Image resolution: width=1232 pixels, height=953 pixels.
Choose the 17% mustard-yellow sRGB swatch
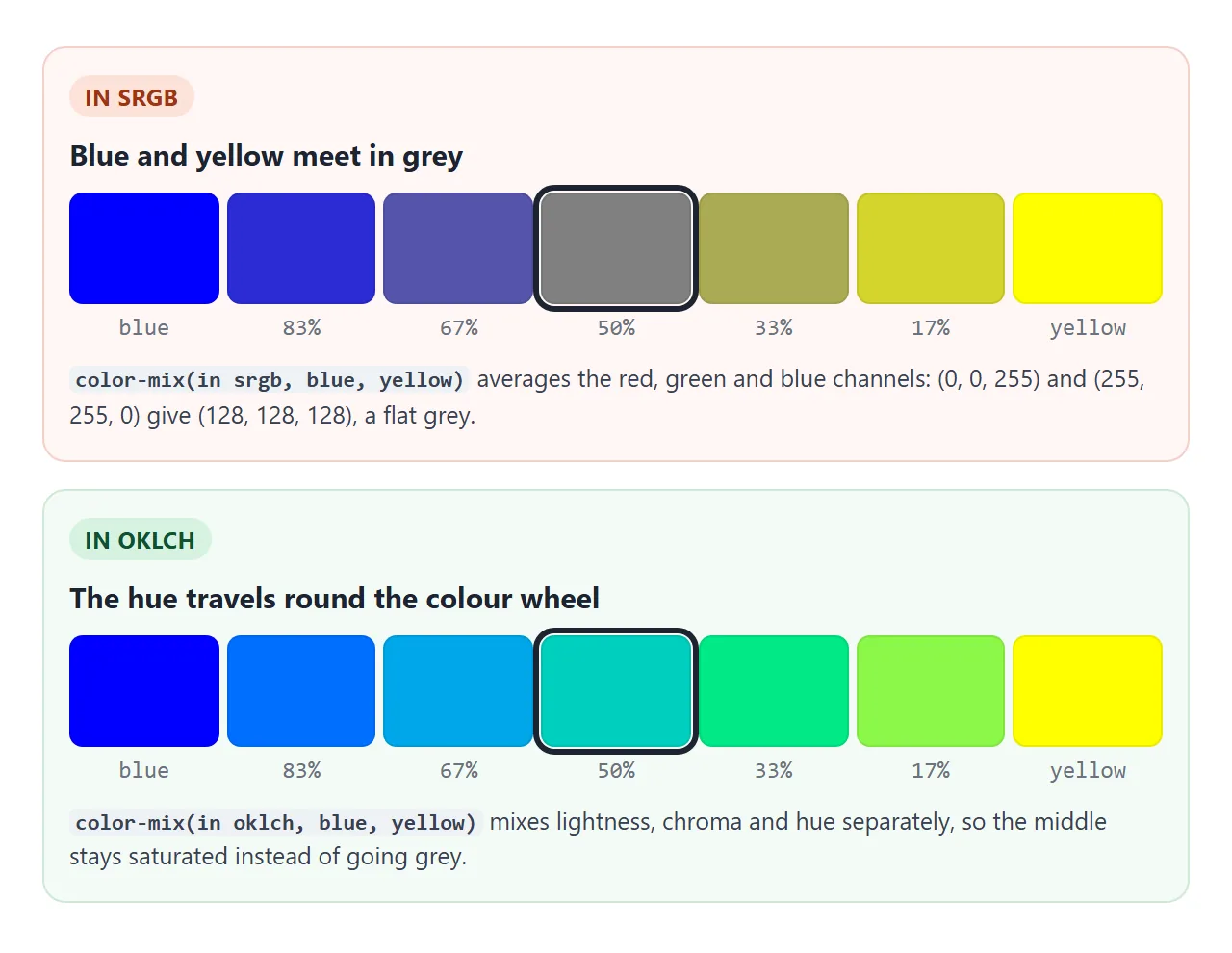[x=931, y=248]
